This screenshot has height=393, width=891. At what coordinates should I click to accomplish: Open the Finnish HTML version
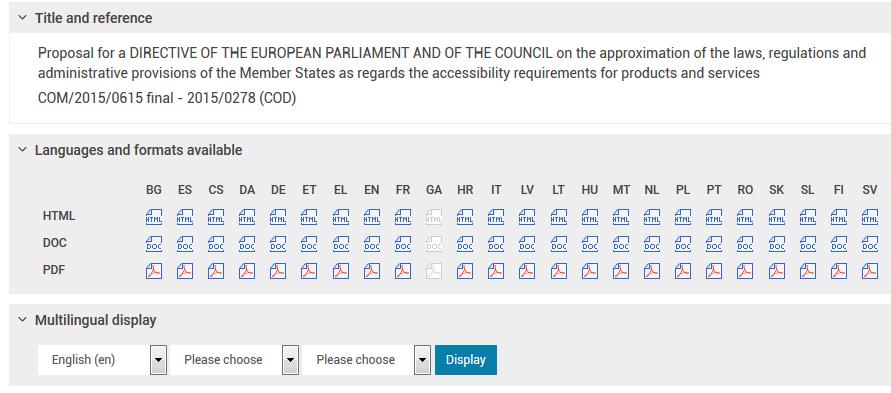839,217
